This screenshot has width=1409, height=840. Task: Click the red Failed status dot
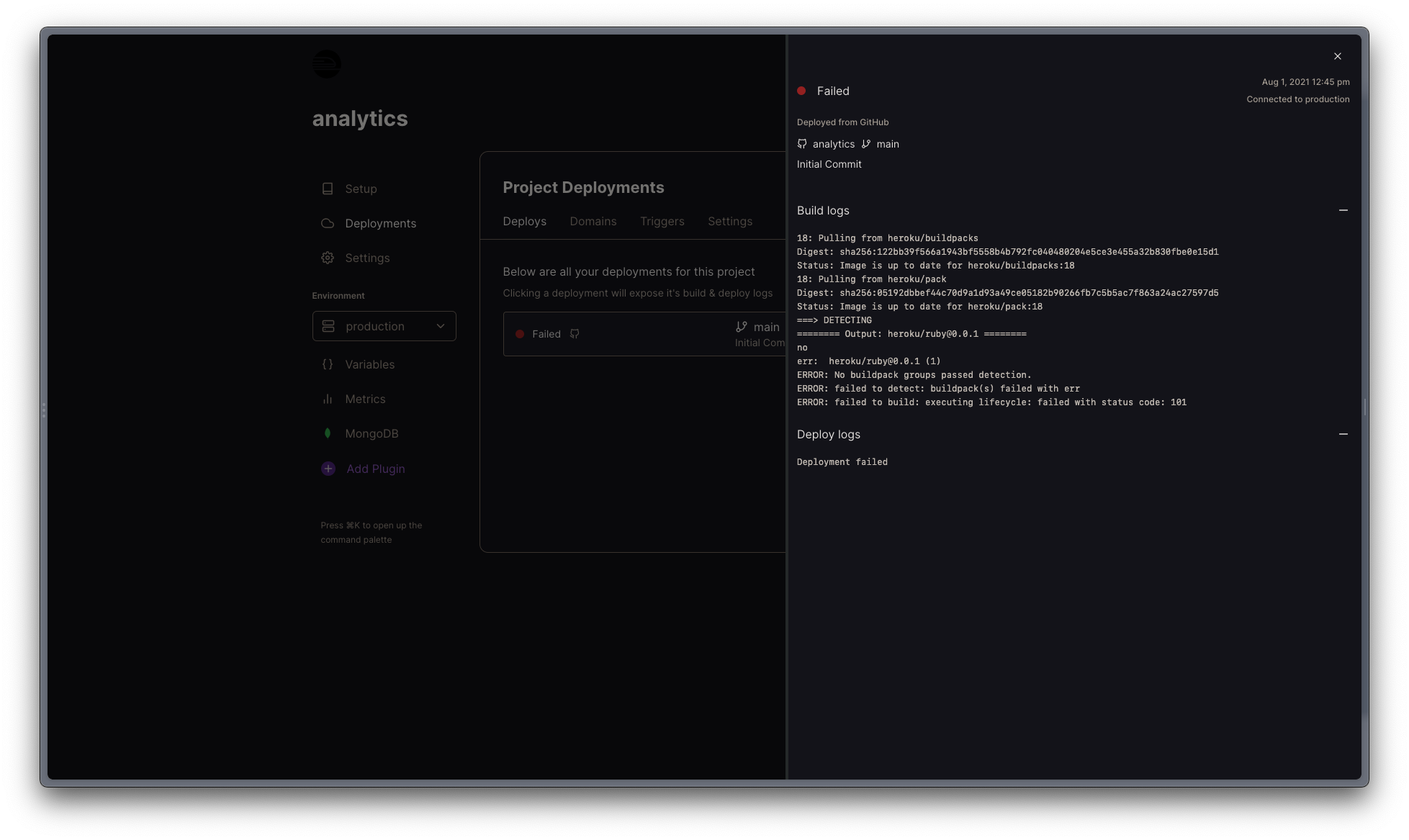click(x=801, y=91)
